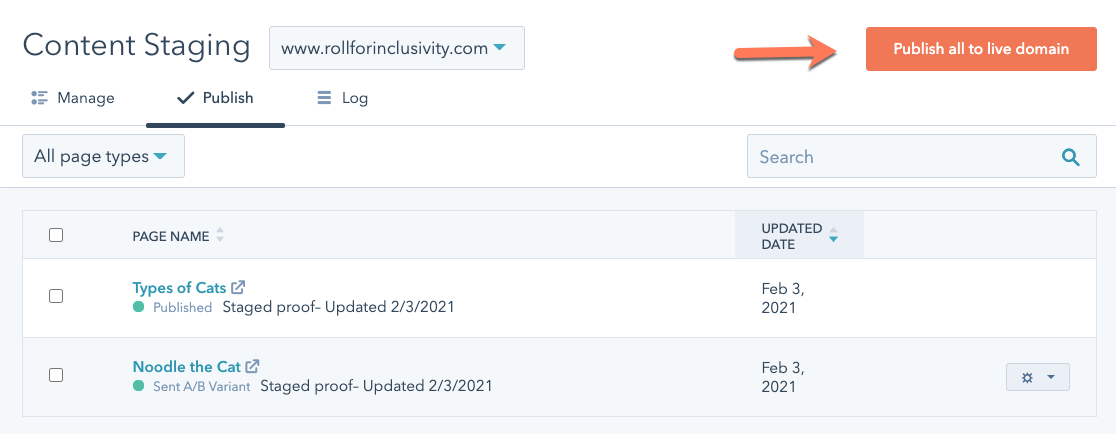Select the Noodle the Cat row checkbox

(56, 375)
